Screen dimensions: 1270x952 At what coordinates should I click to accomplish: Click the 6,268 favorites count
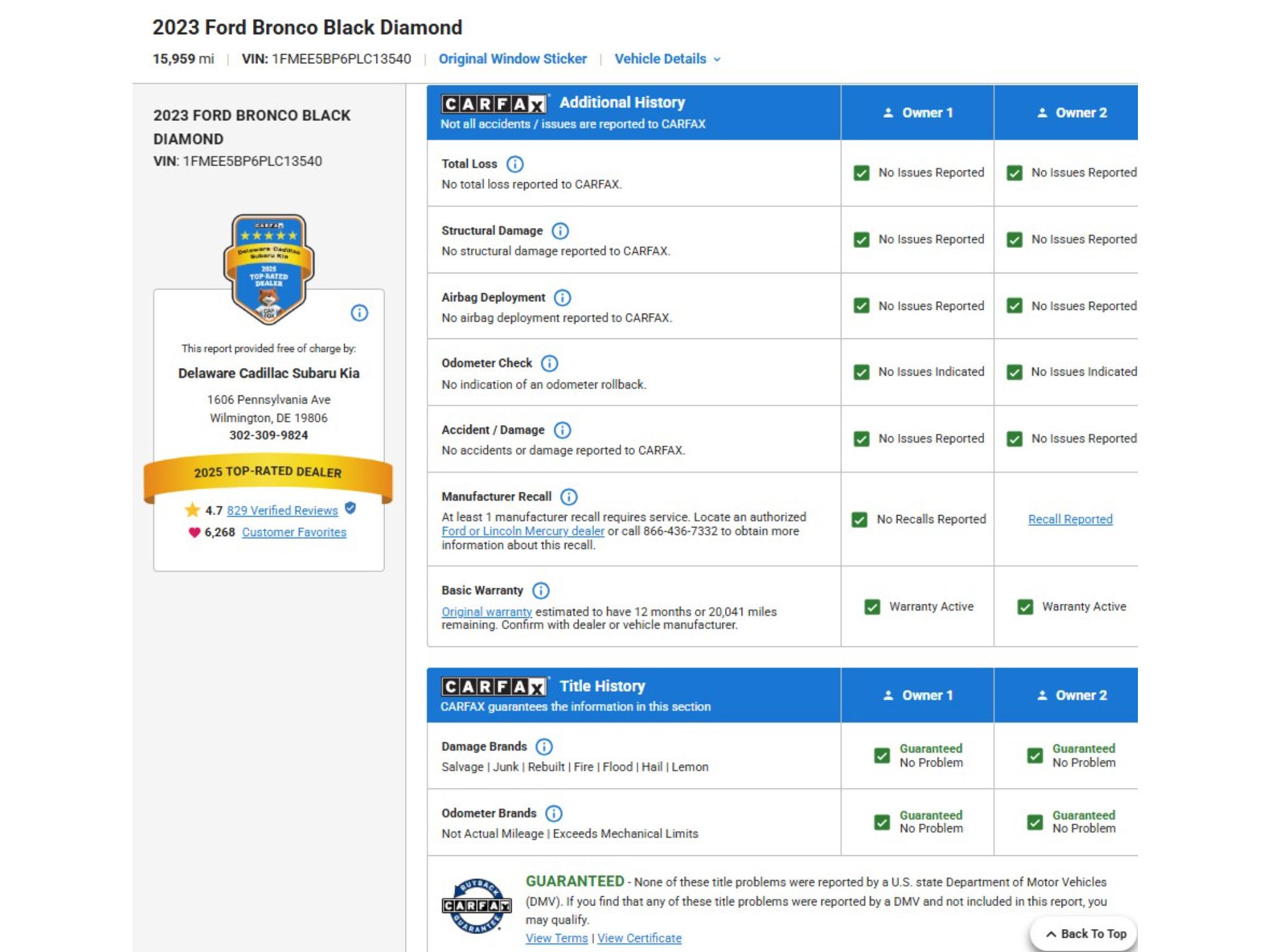(x=220, y=532)
